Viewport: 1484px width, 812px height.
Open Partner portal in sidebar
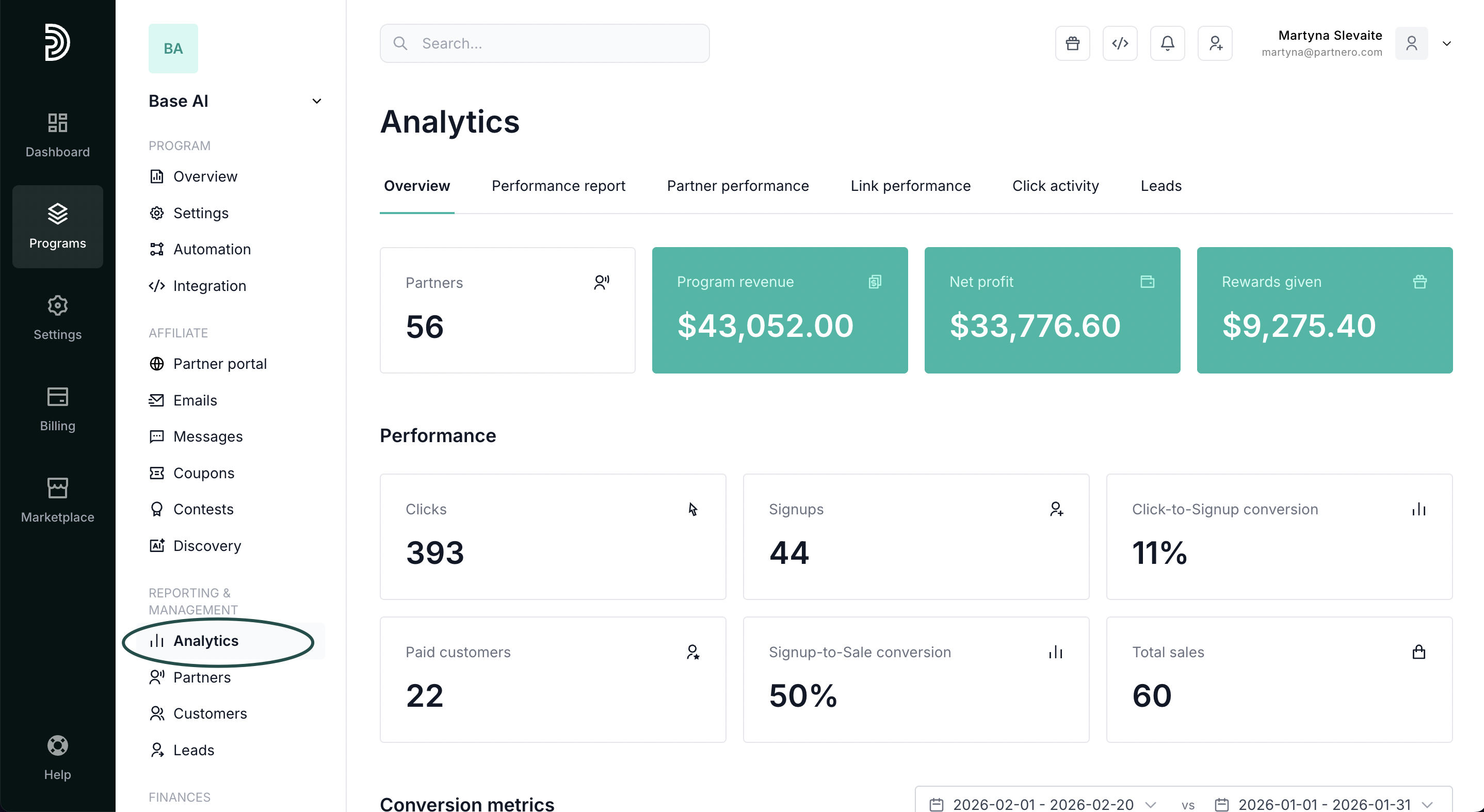(x=219, y=363)
